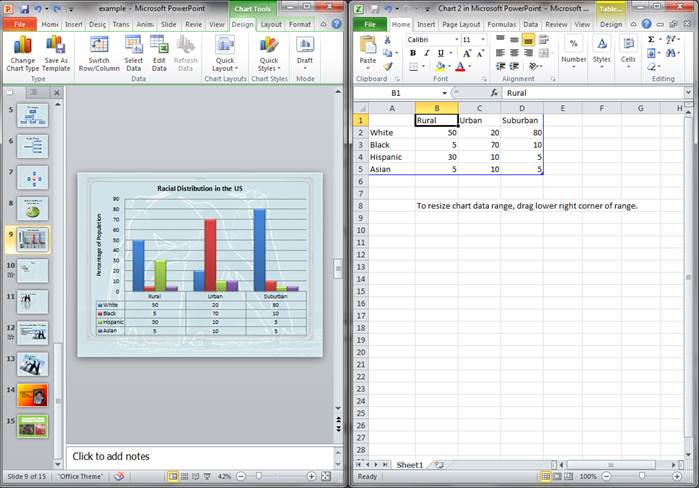This screenshot has width=699, height=488.
Task: Toggle Bold formatting in Excel
Action: (413, 53)
